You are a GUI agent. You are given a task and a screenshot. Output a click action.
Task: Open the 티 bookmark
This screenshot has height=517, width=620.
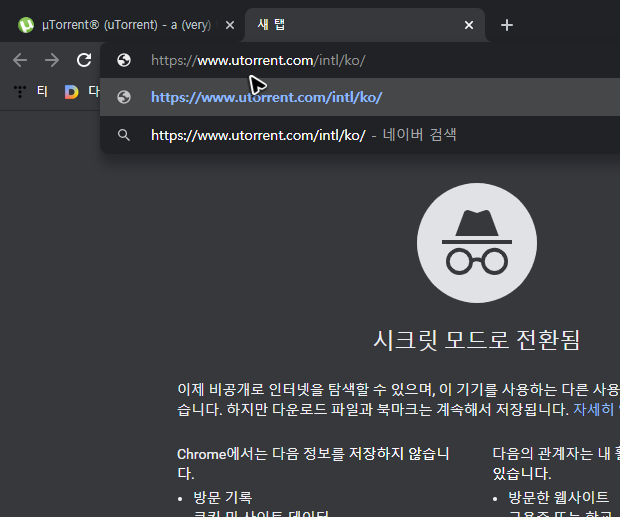pos(42,92)
